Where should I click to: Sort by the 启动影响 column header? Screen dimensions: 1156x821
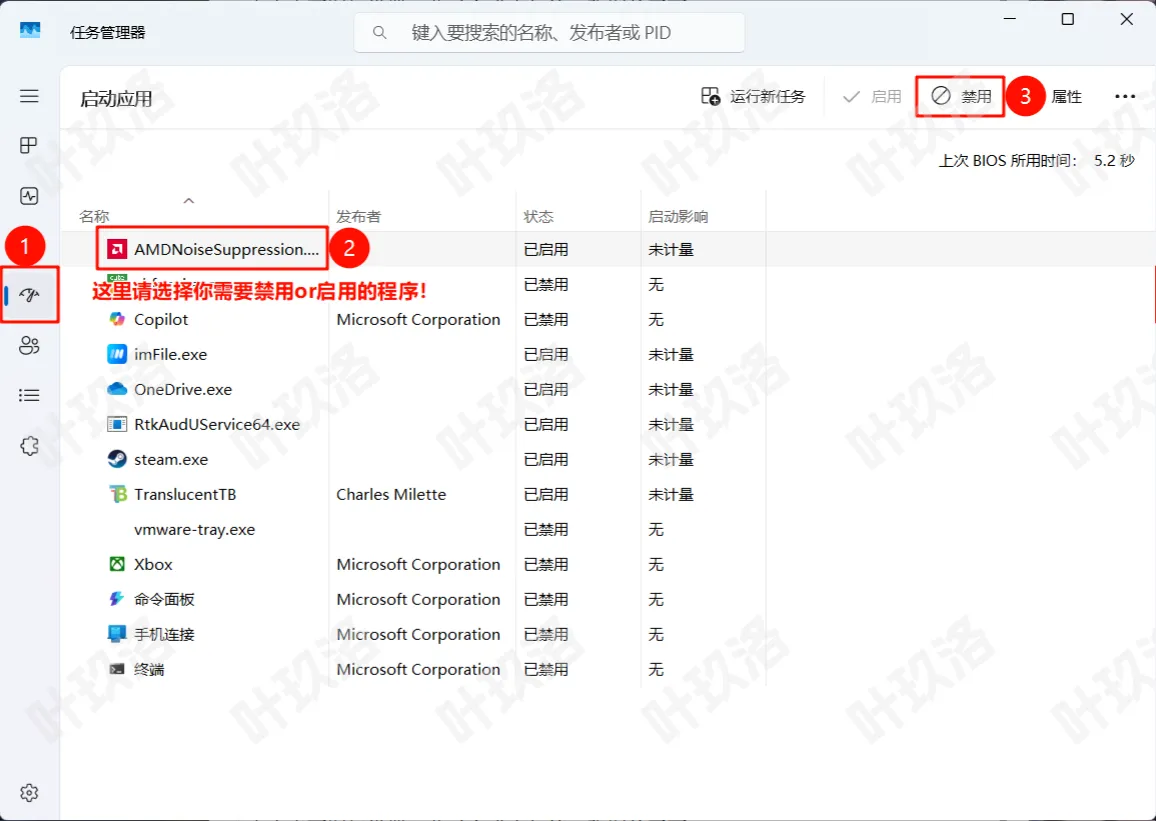[x=678, y=217]
